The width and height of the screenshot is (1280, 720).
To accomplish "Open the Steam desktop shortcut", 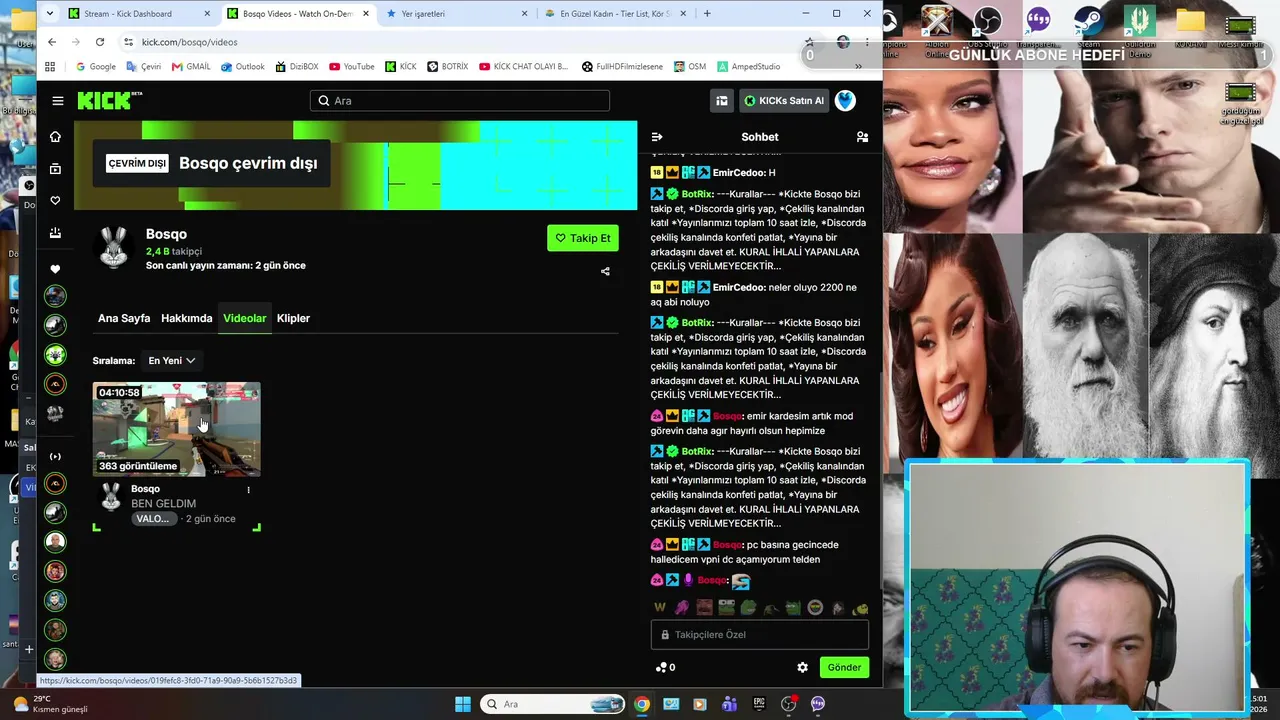I will click(x=1088, y=25).
